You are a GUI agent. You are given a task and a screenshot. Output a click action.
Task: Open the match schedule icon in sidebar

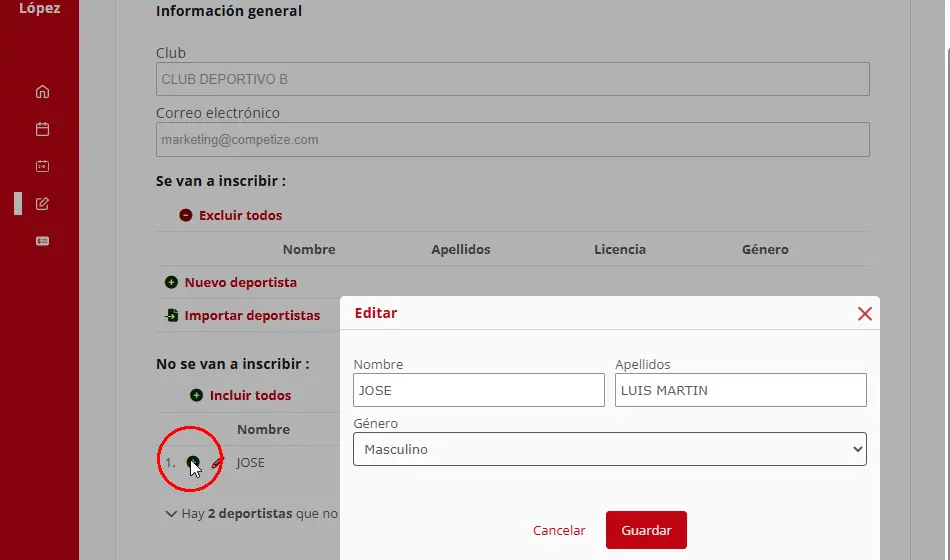(42, 166)
